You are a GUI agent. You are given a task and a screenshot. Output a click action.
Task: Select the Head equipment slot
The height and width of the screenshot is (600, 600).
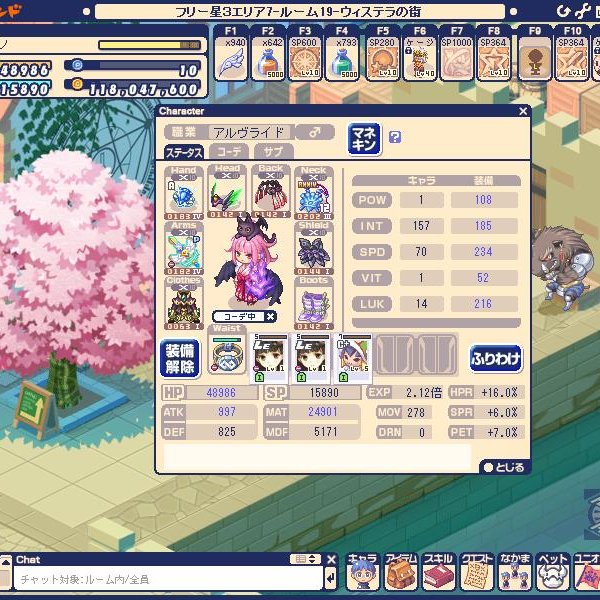pyautogui.click(x=227, y=191)
